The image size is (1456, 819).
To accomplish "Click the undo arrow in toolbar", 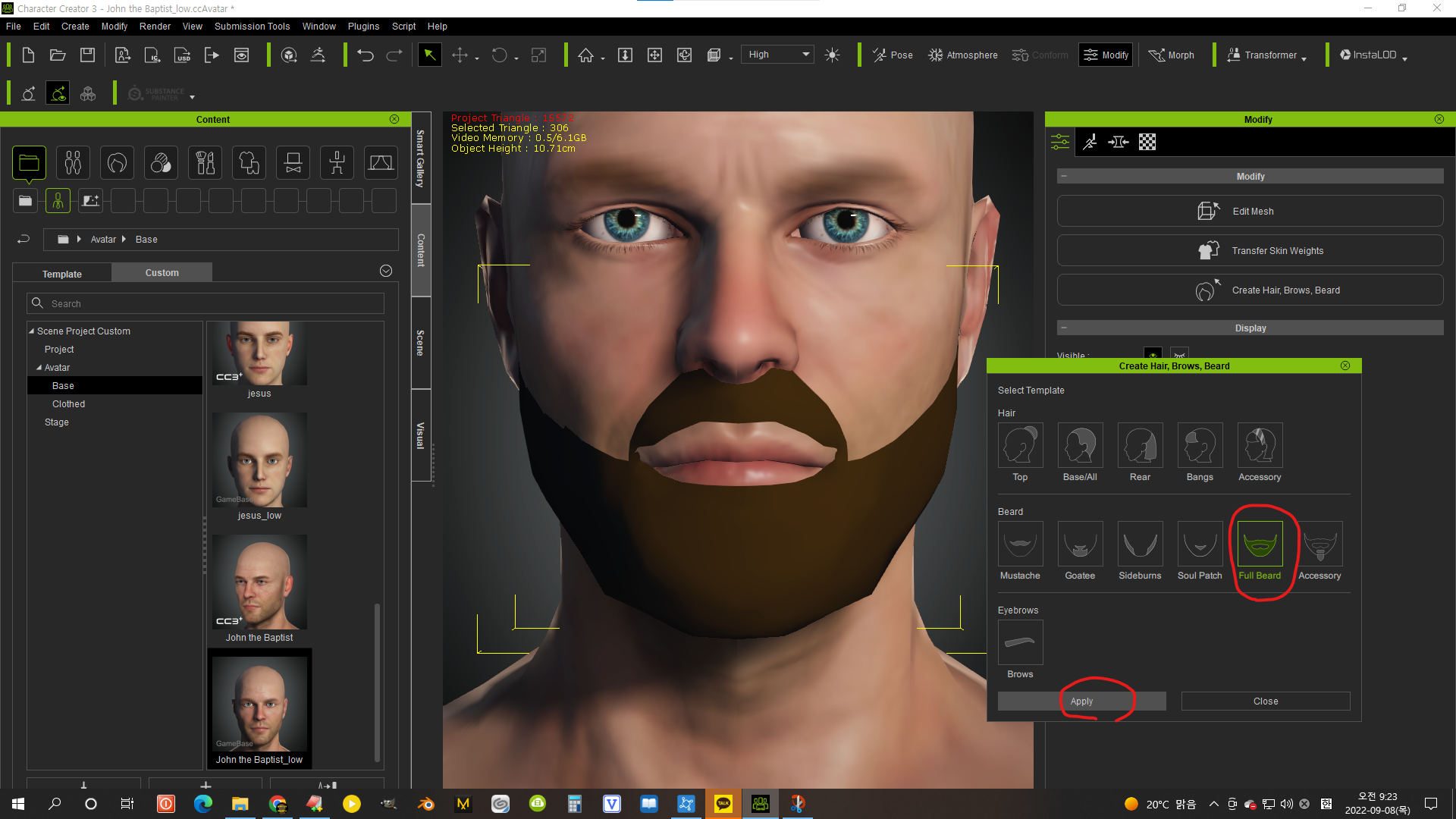I will (366, 55).
